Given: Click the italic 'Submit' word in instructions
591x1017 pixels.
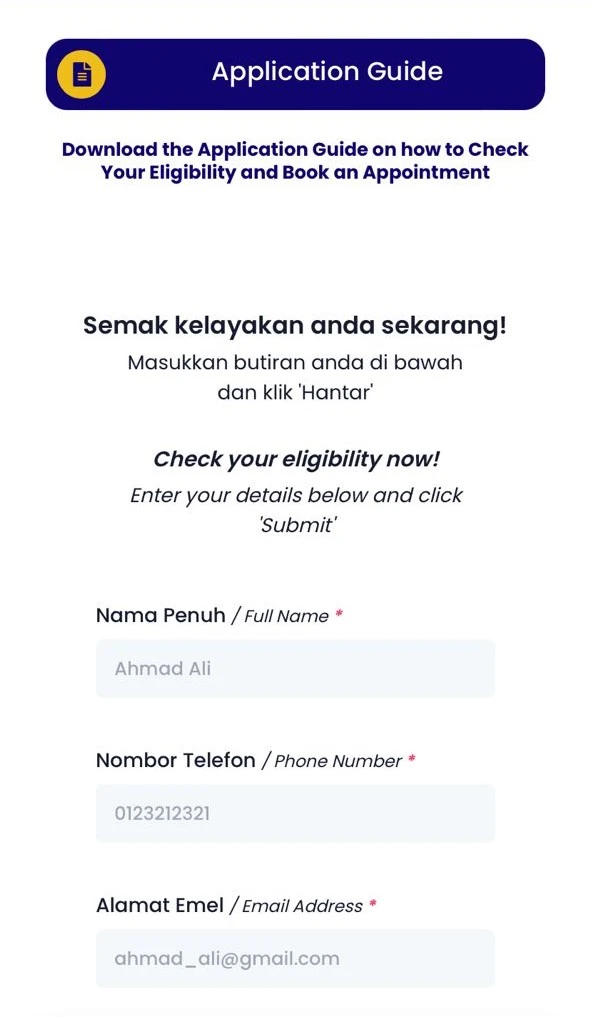Looking at the screenshot, I should tap(296, 525).
